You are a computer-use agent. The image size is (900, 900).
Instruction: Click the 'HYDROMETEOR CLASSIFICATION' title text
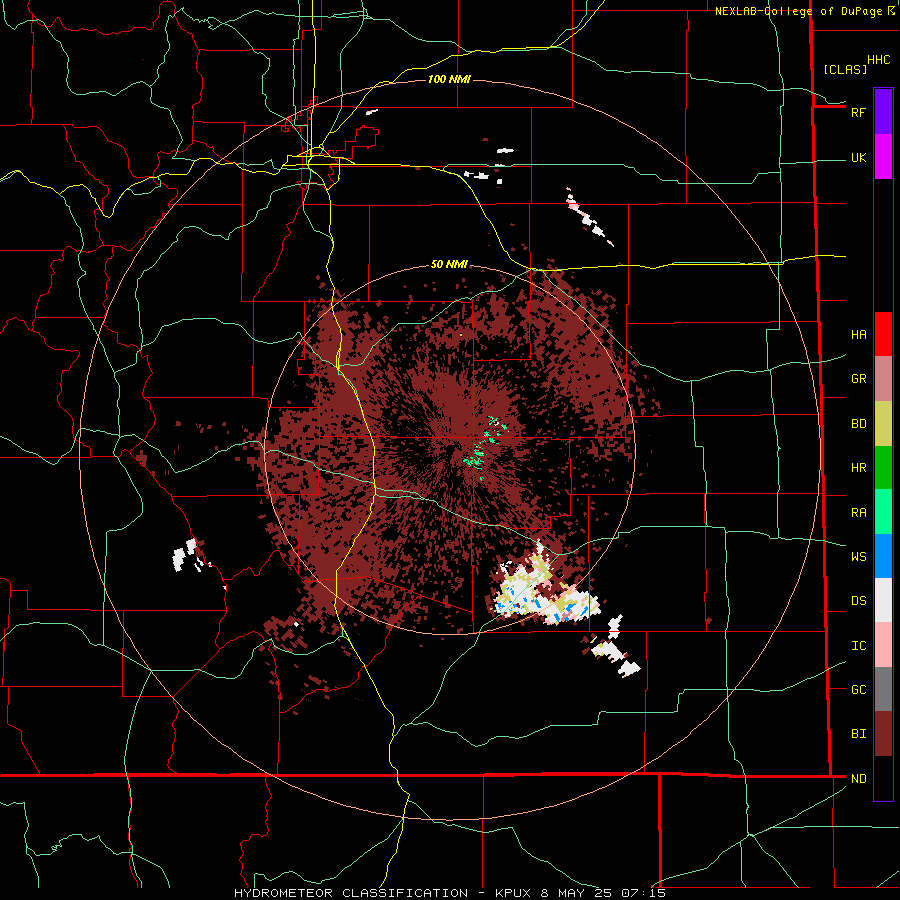(351, 893)
